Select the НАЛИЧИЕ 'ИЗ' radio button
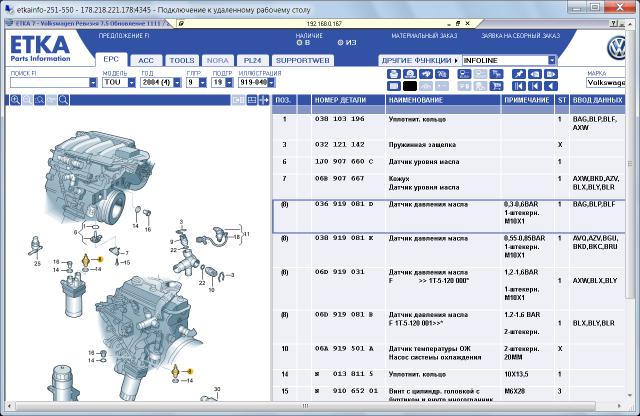The width and height of the screenshot is (640, 416). [340, 42]
